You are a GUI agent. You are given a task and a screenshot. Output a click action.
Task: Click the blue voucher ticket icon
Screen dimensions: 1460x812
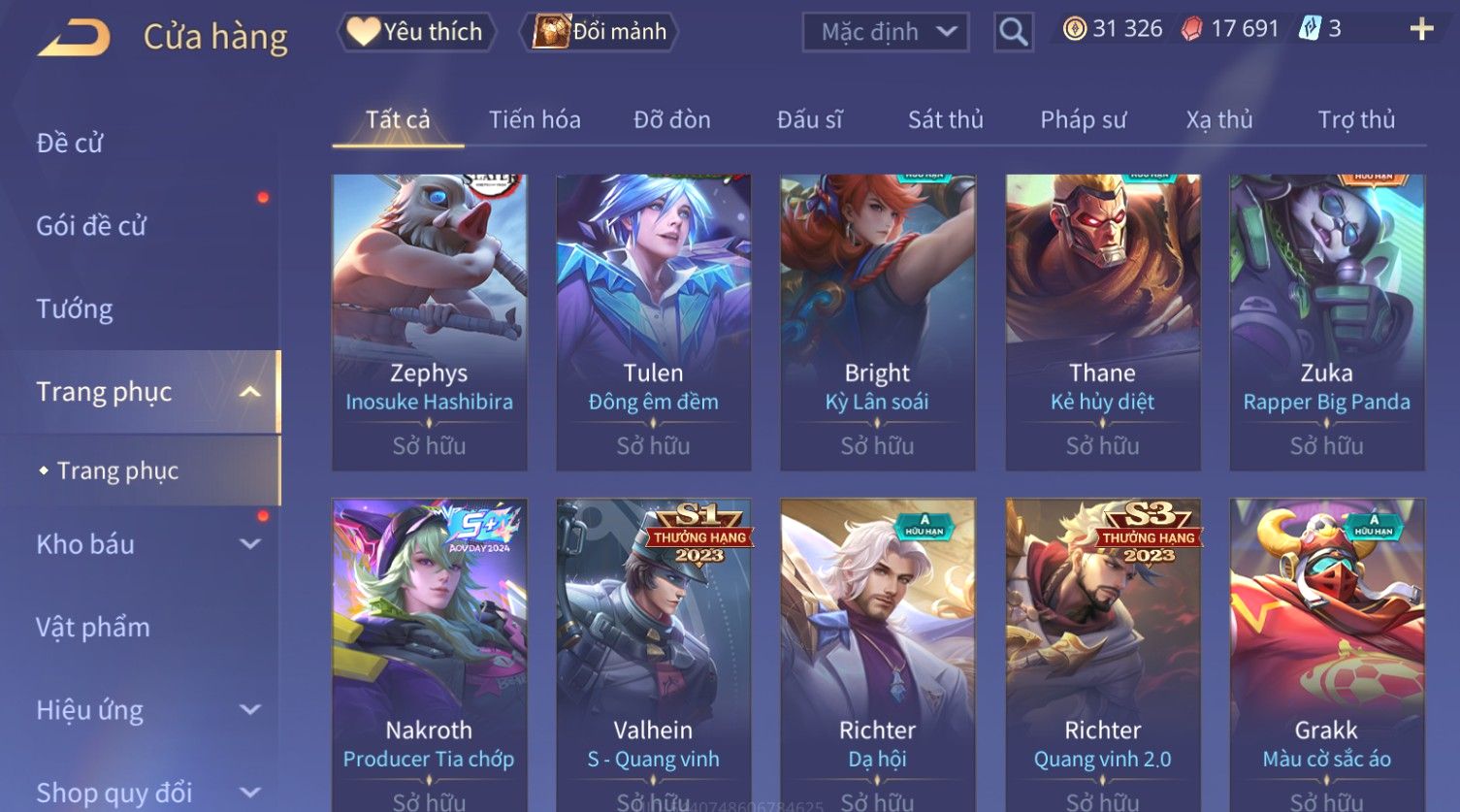(x=1310, y=28)
